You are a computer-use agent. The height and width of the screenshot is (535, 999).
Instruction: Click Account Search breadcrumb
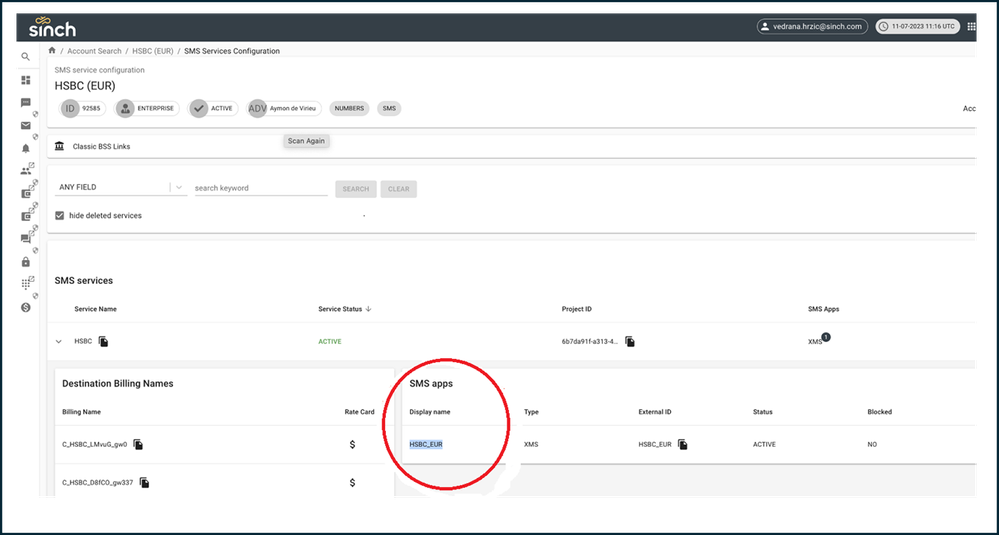[x=94, y=51]
